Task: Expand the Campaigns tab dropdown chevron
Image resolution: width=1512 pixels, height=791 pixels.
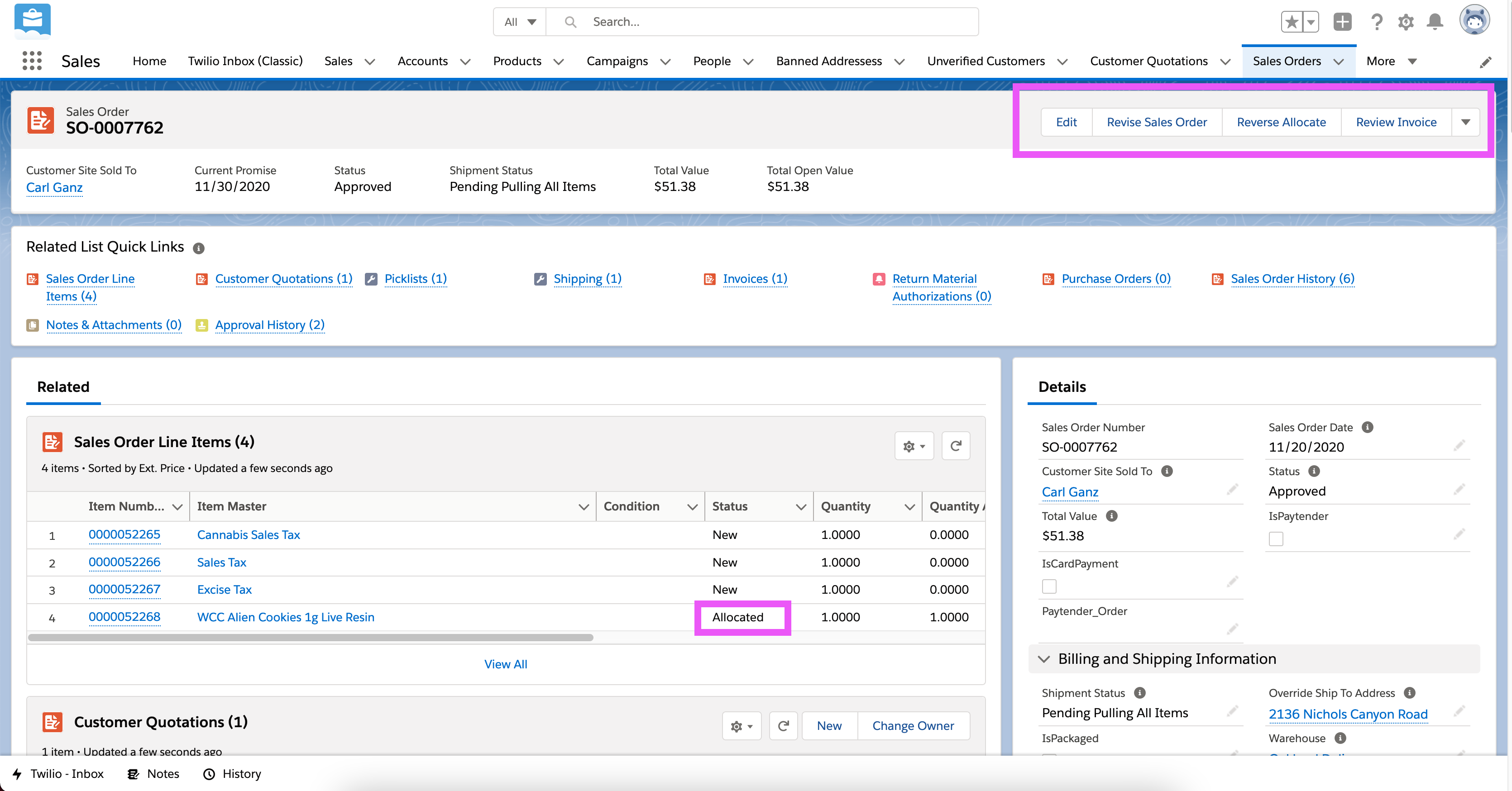Action: [x=665, y=62]
